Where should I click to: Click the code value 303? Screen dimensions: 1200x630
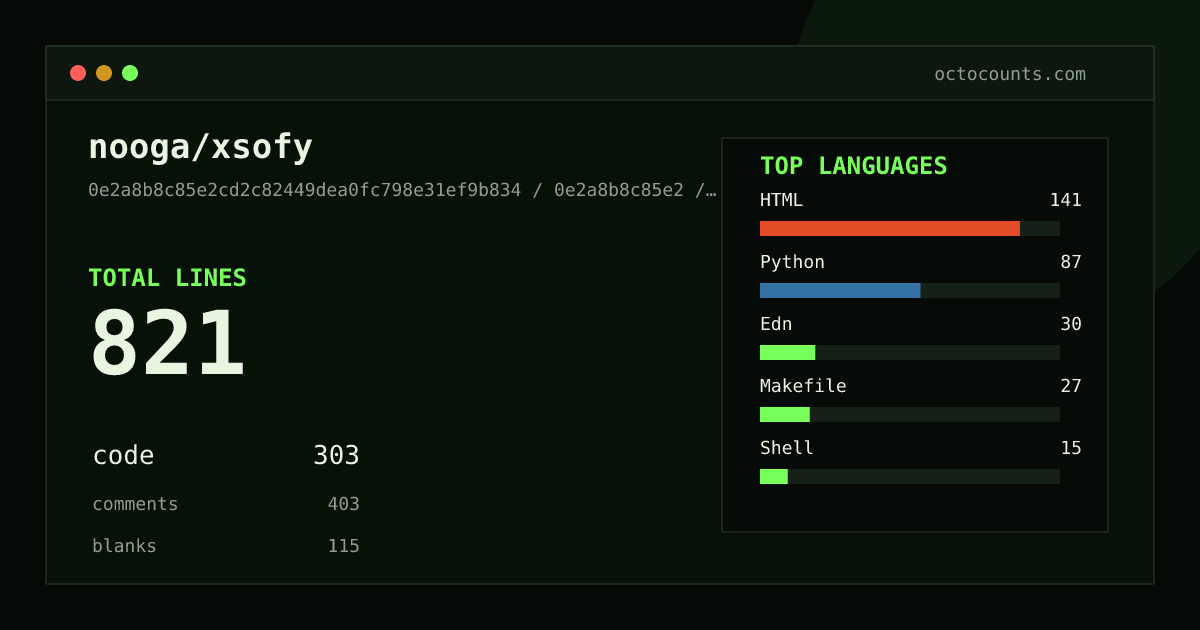(x=336, y=456)
